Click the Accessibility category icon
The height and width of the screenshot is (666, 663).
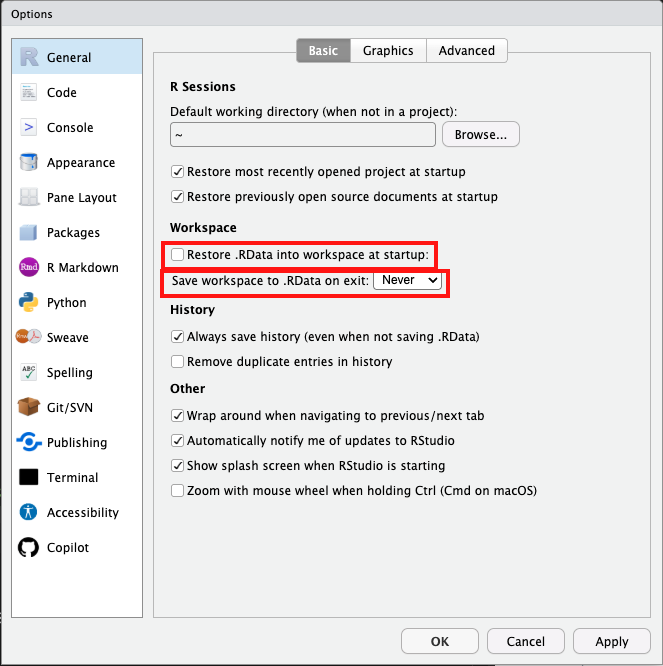click(29, 513)
